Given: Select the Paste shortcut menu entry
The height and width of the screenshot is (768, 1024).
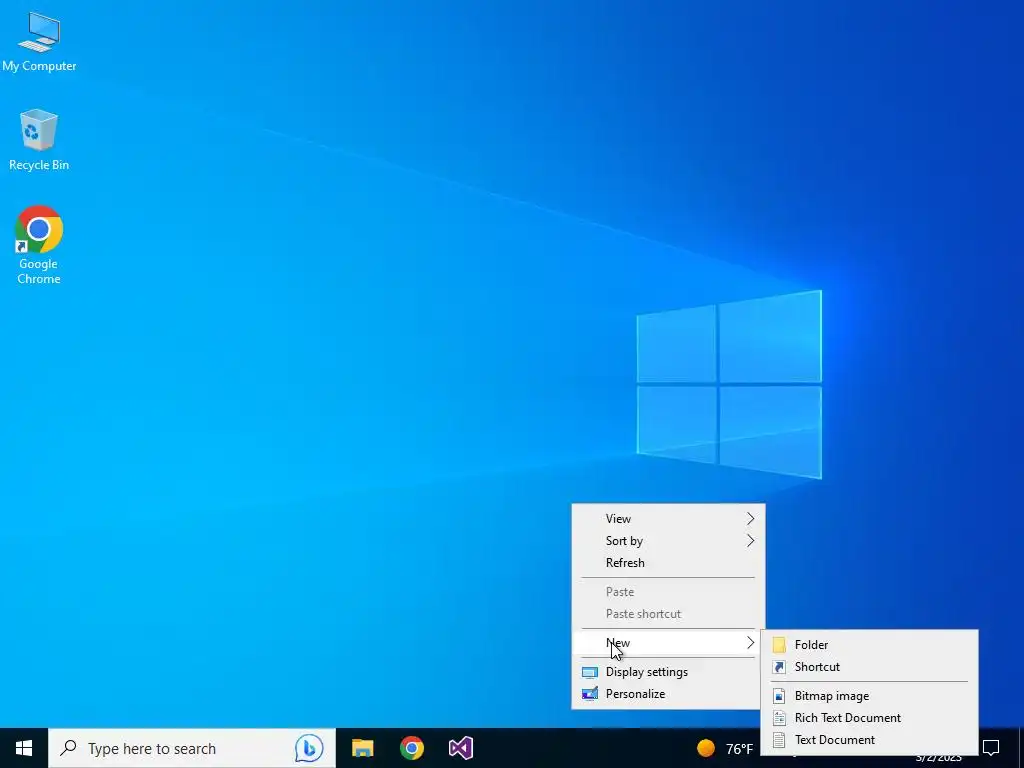Looking at the screenshot, I should (668, 614).
